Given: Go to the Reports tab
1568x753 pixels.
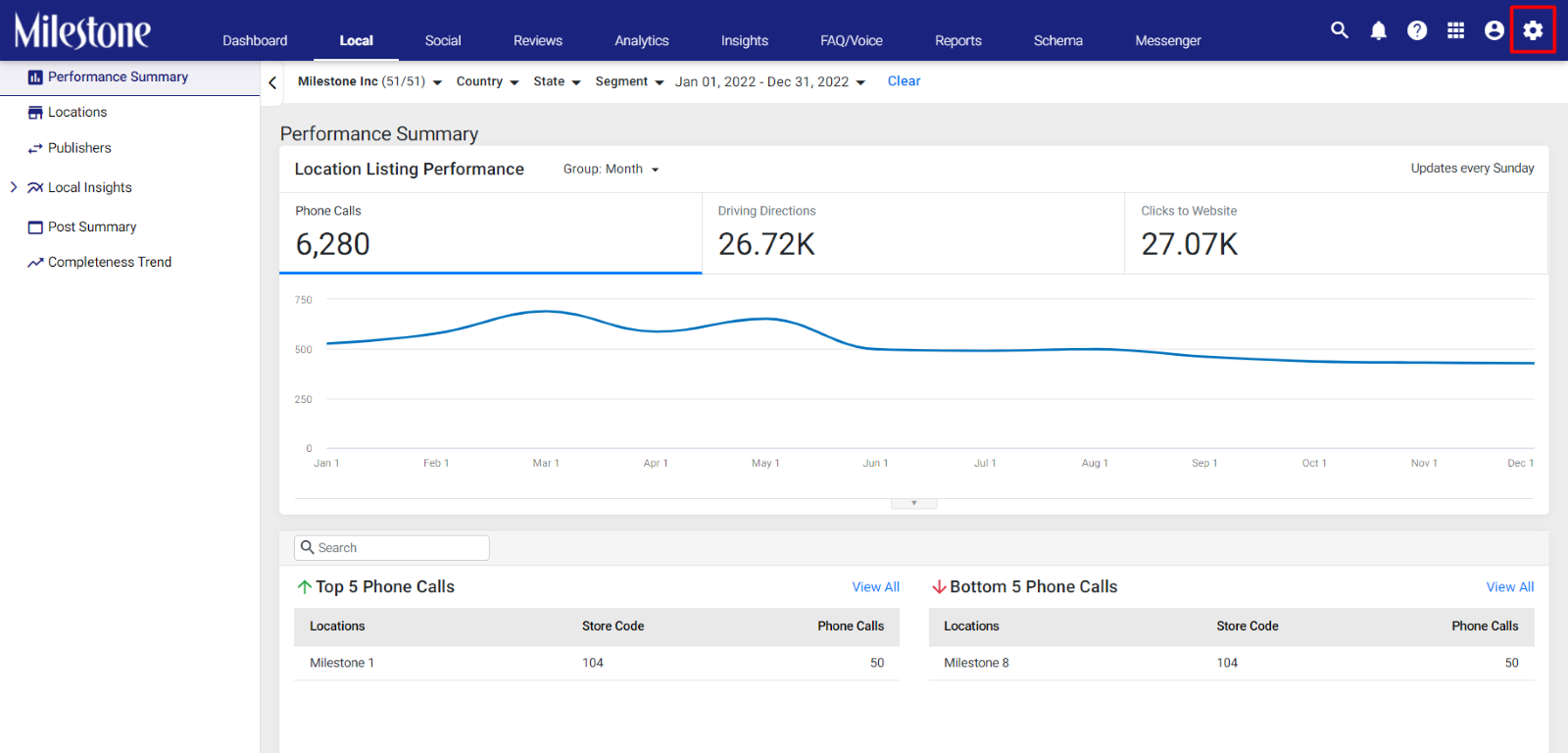Looking at the screenshot, I should coord(958,40).
